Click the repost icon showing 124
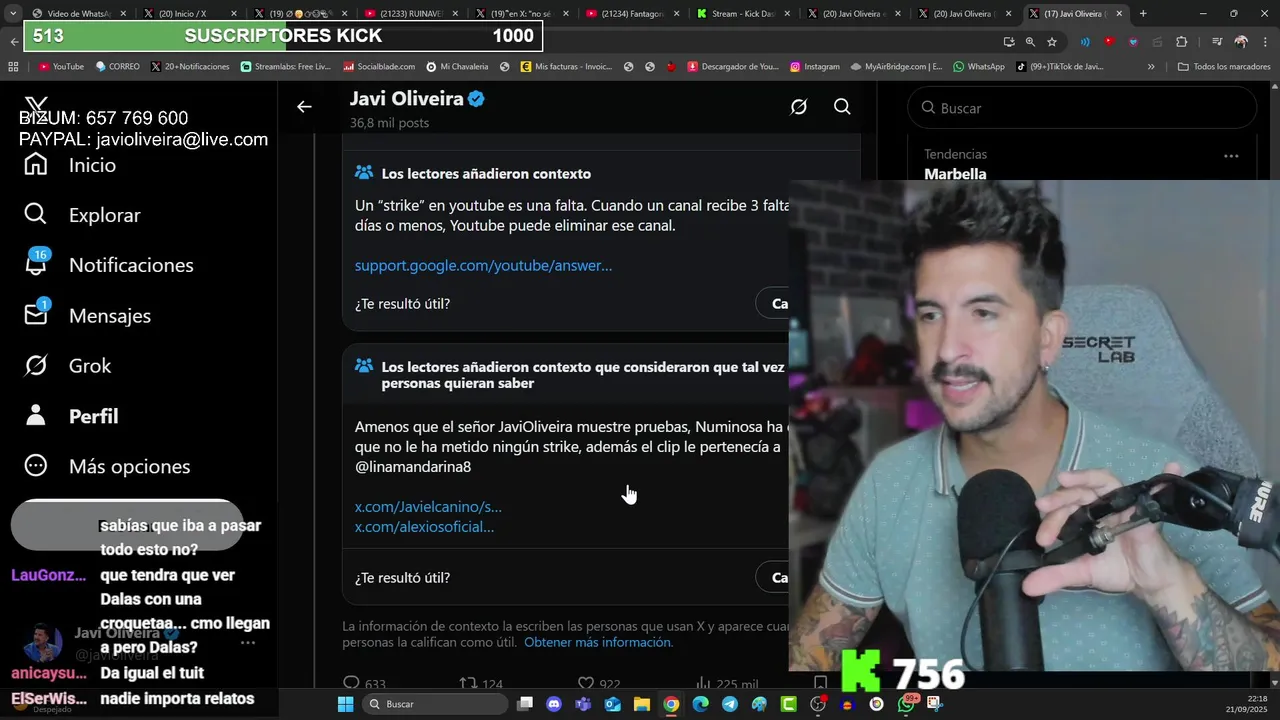1280x720 pixels. point(467,684)
